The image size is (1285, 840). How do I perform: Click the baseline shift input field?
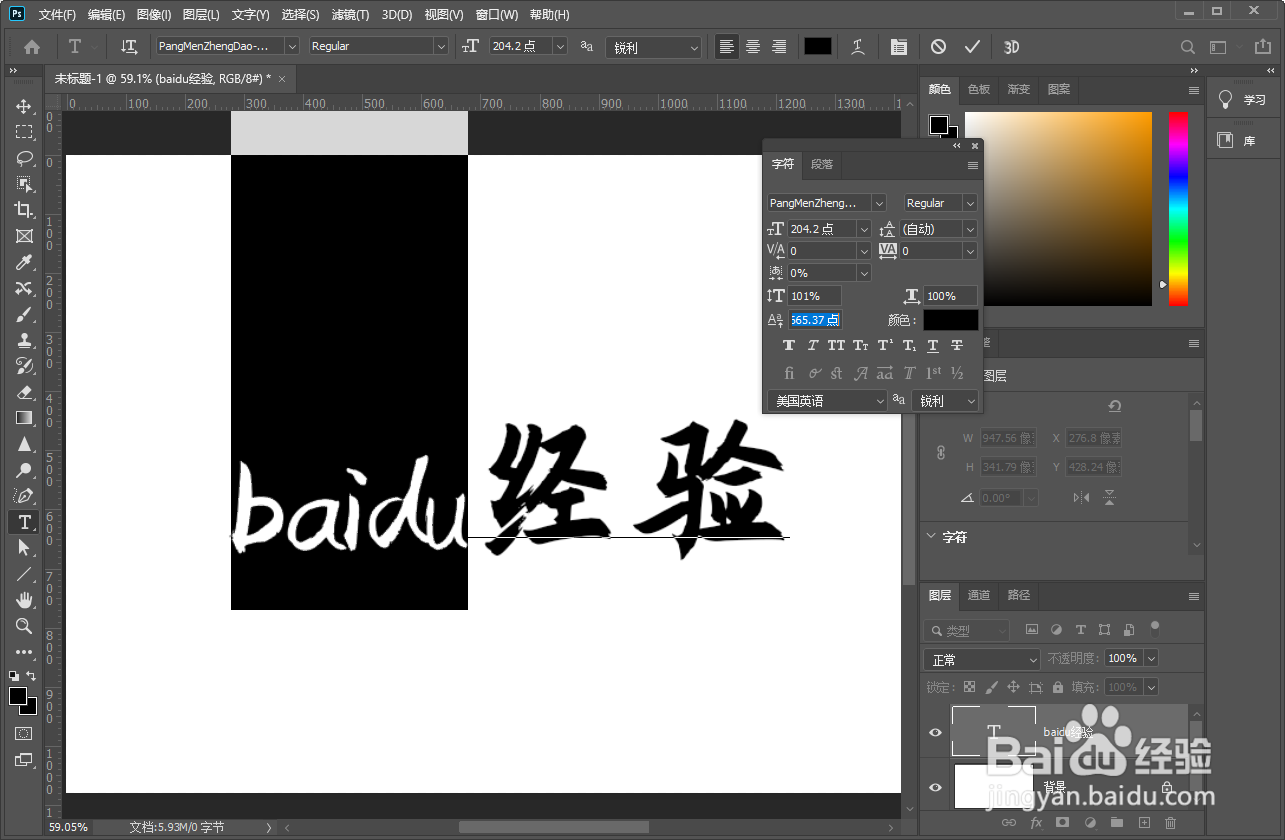click(815, 320)
